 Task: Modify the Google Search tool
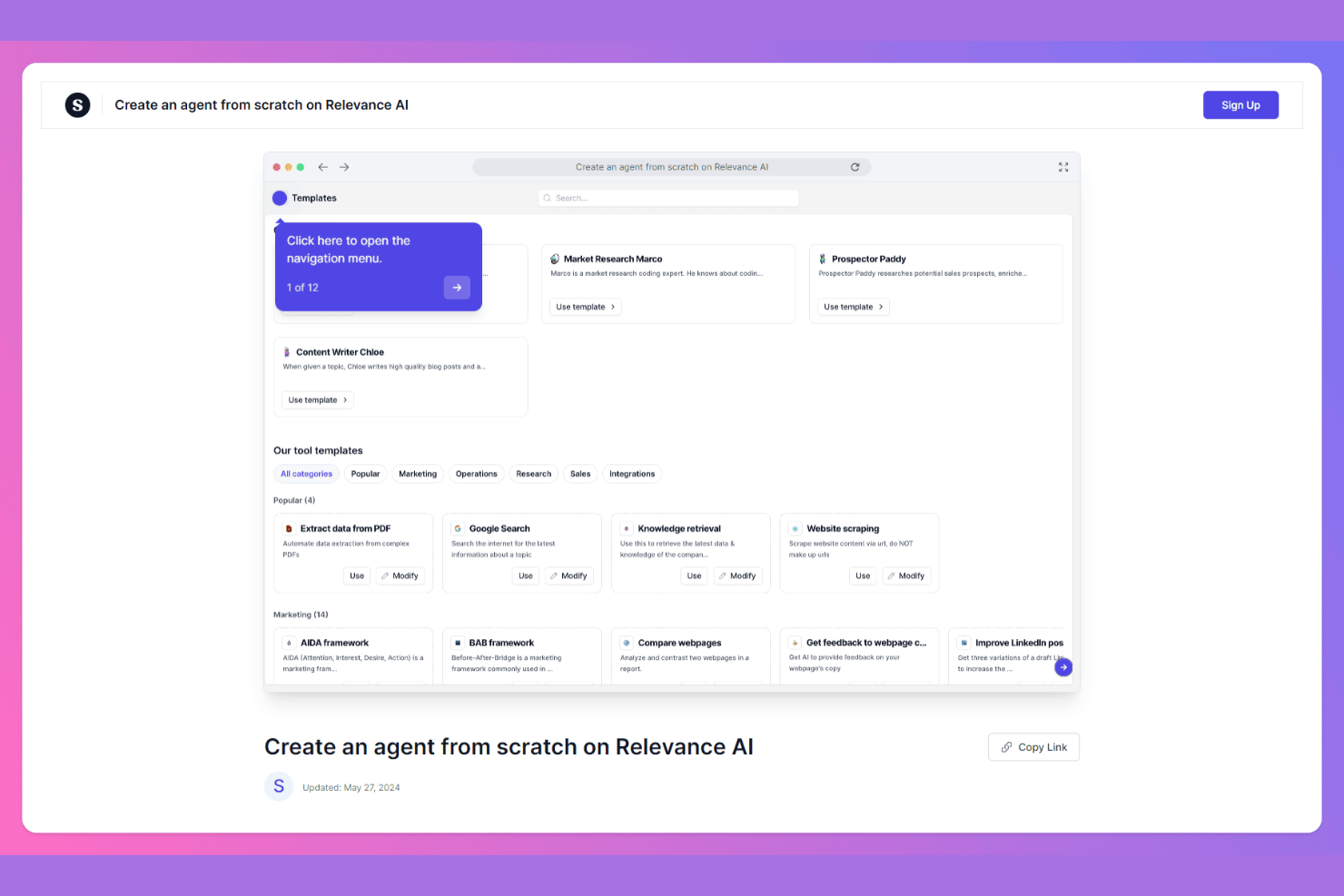click(x=568, y=576)
